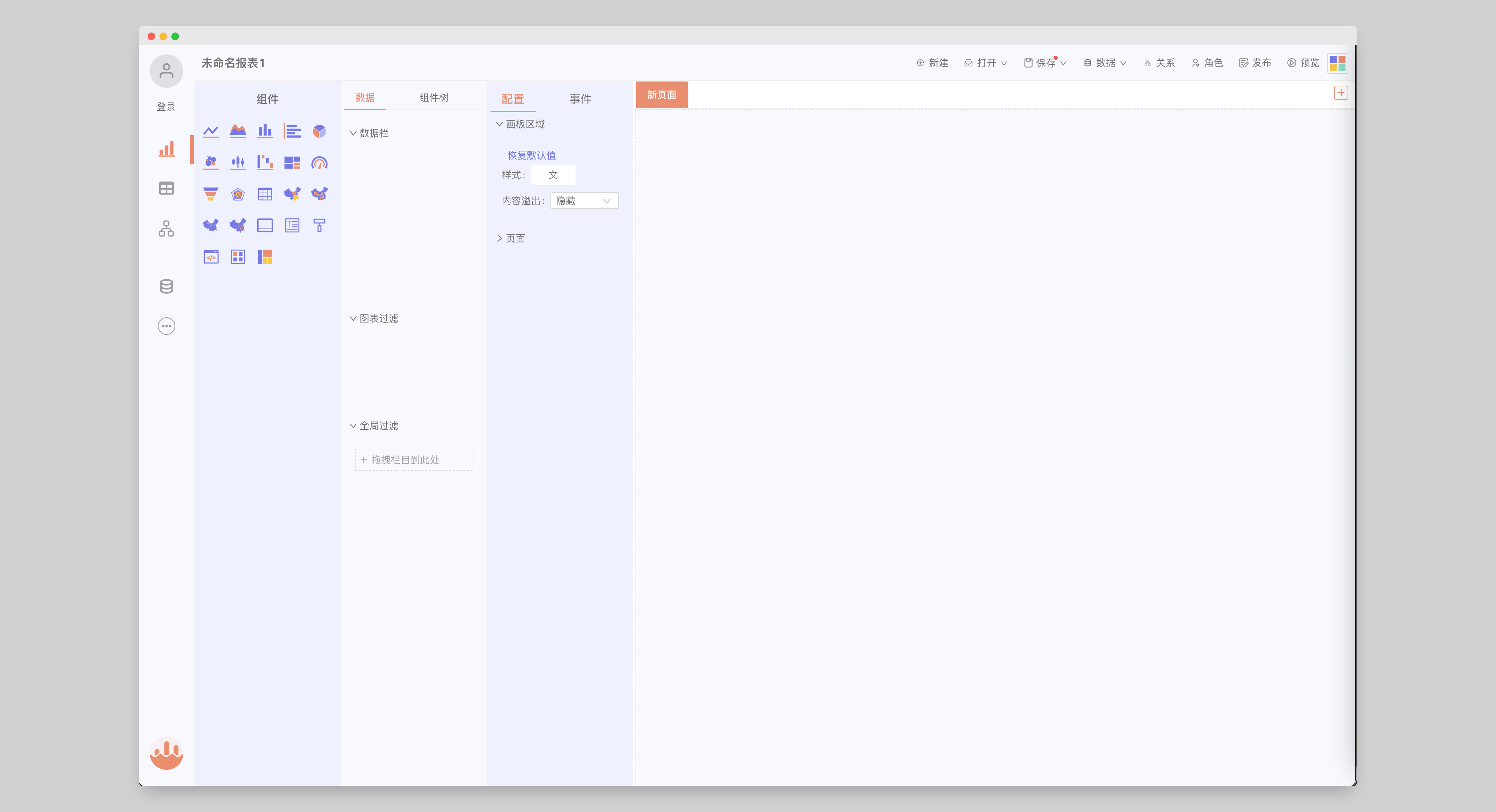This screenshot has width=1496, height=812.
Task: Click the 拖拽栏目到此处 drop area
Action: click(414, 460)
